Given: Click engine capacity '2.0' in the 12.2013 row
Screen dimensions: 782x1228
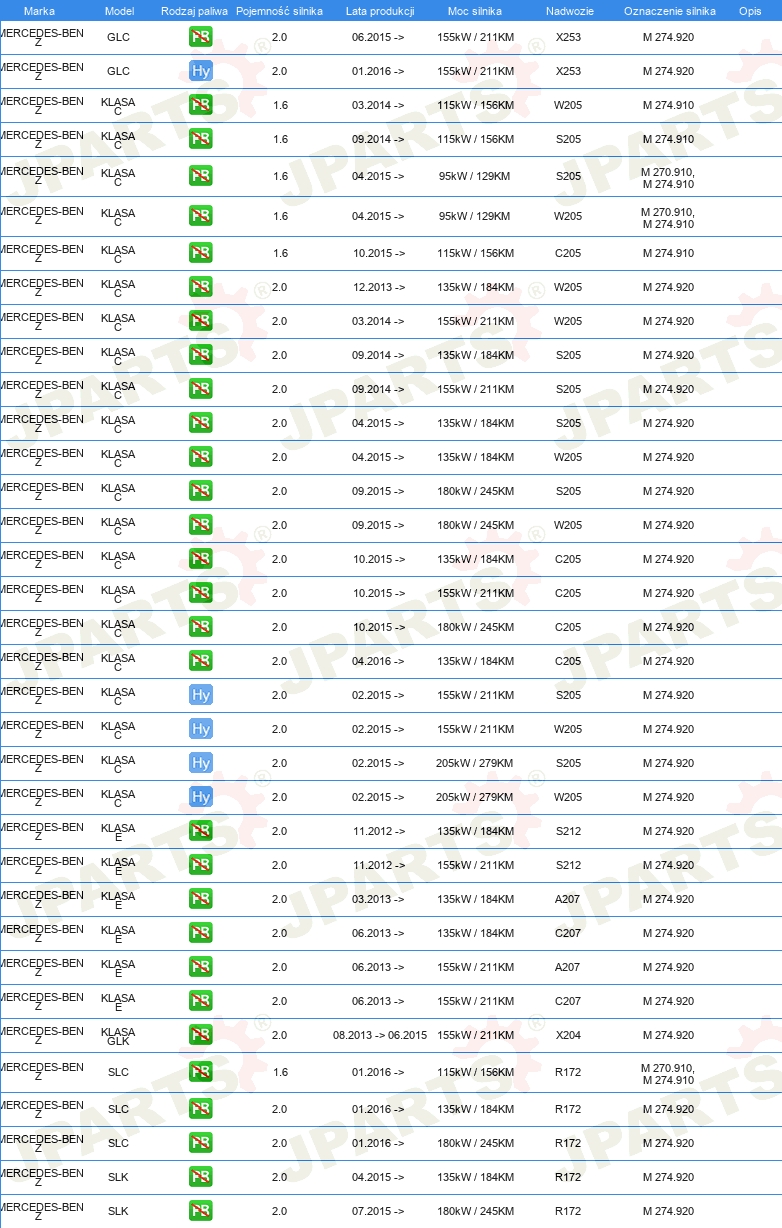Looking at the screenshot, I should coord(280,288).
